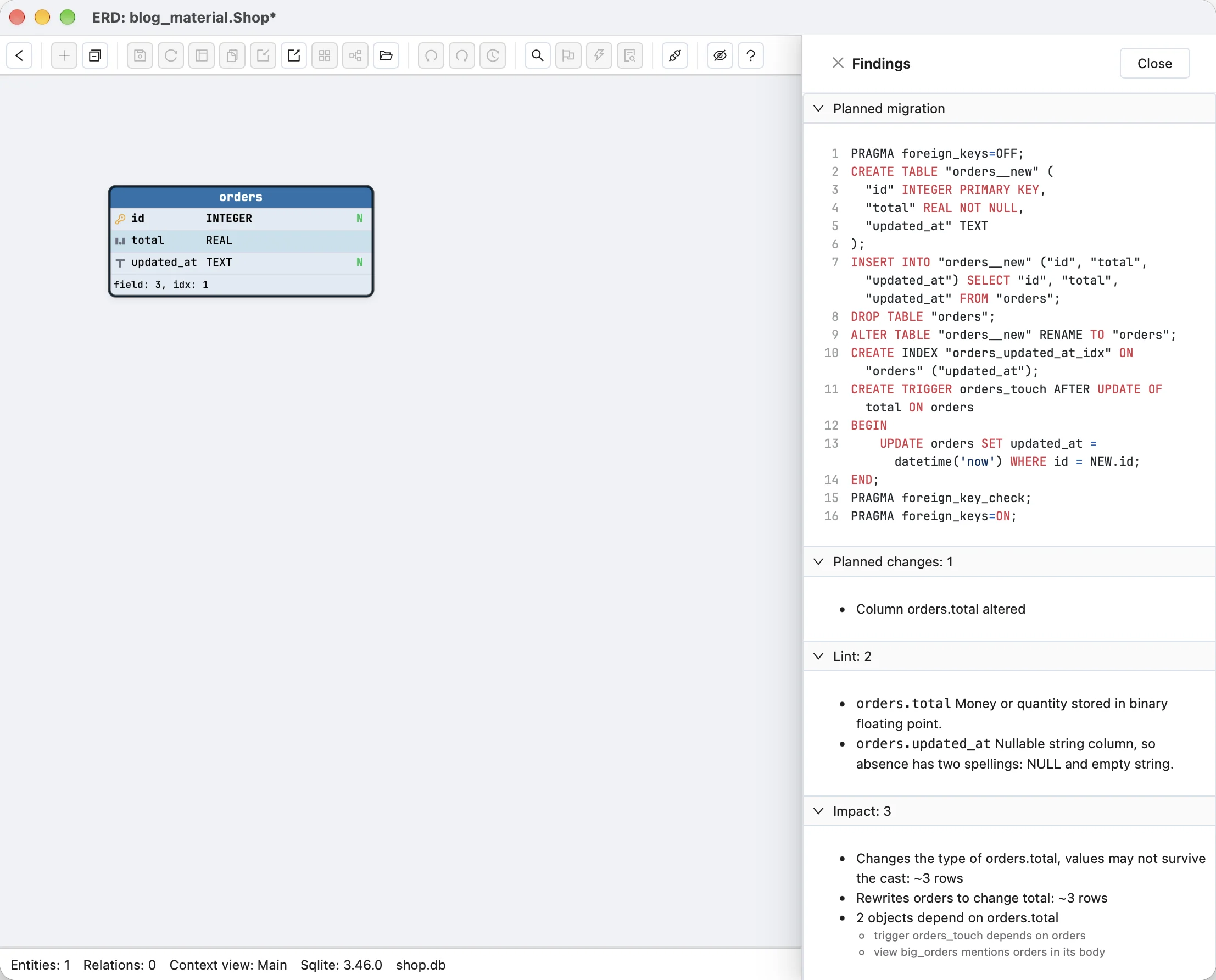Click 'view big_orders mentions orders' item
The height and width of the screenshot is (980, 1216).
pyautogui.click(x=989, y=952)
